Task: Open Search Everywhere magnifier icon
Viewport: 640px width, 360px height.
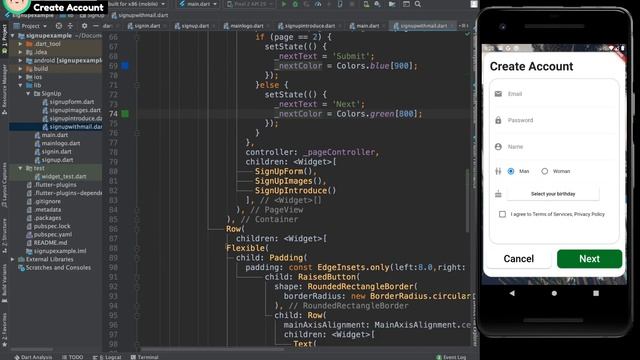Action: (x=418, y=4)
